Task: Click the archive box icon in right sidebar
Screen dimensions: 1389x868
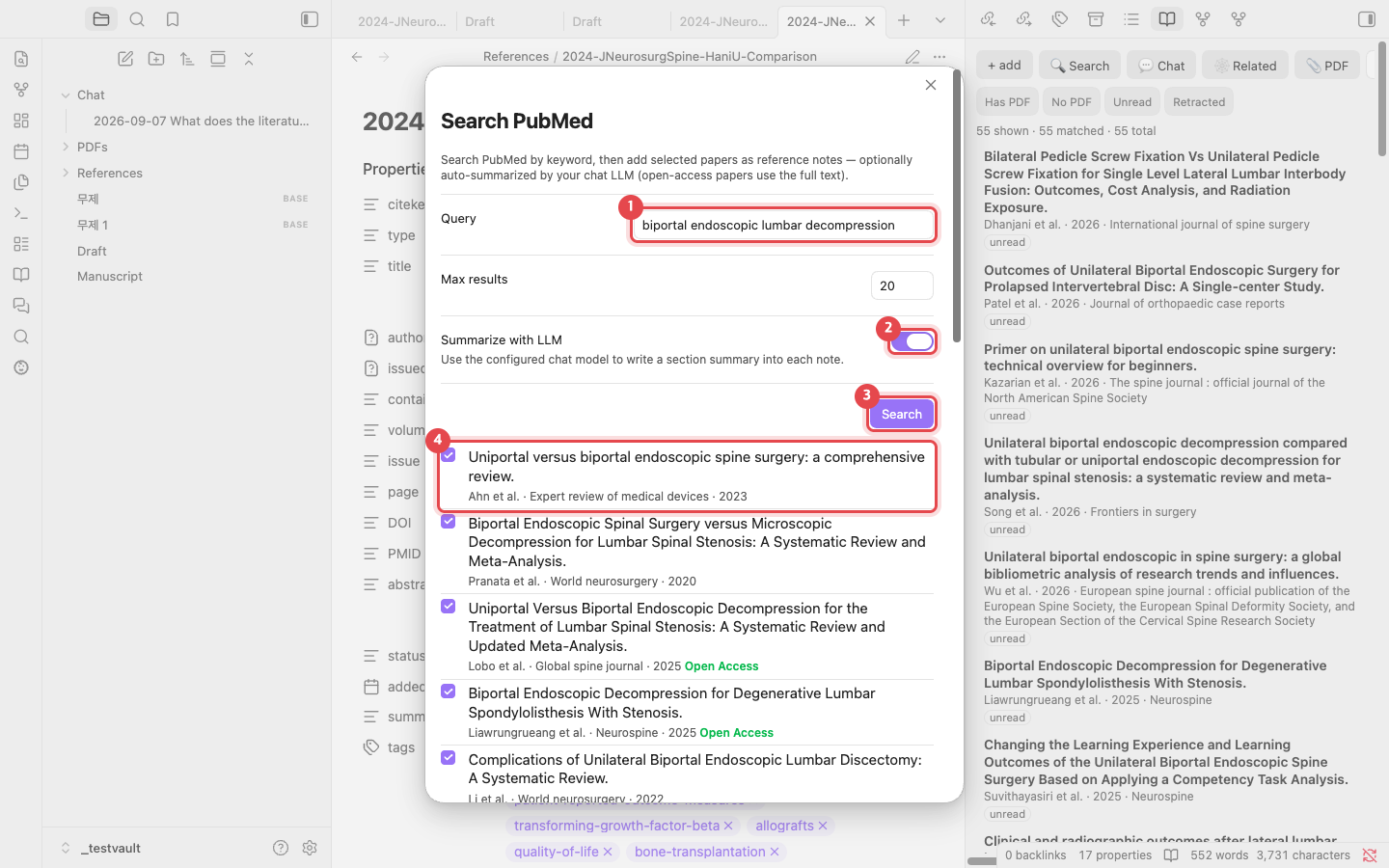Action: pyautogui.click(x=1095, y=19)
